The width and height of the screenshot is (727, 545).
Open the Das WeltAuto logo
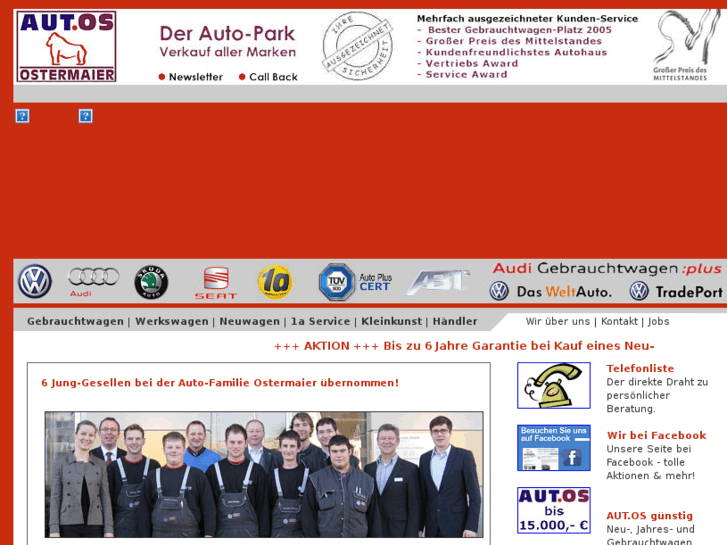pos(550,292)
